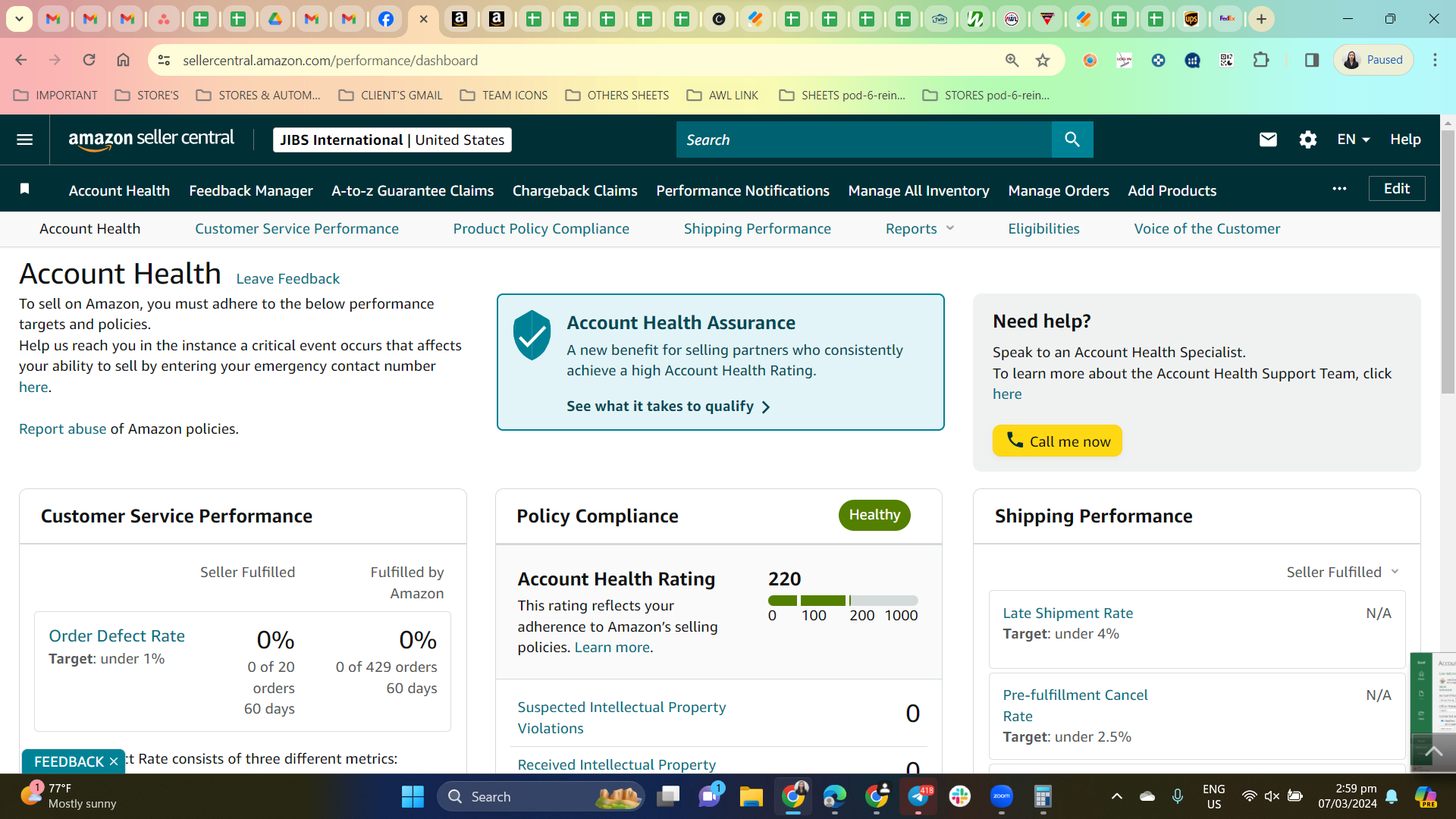
Task: Open the Calculator from the taskbar
Action: pyautogui.click(x=1043, y=796)
